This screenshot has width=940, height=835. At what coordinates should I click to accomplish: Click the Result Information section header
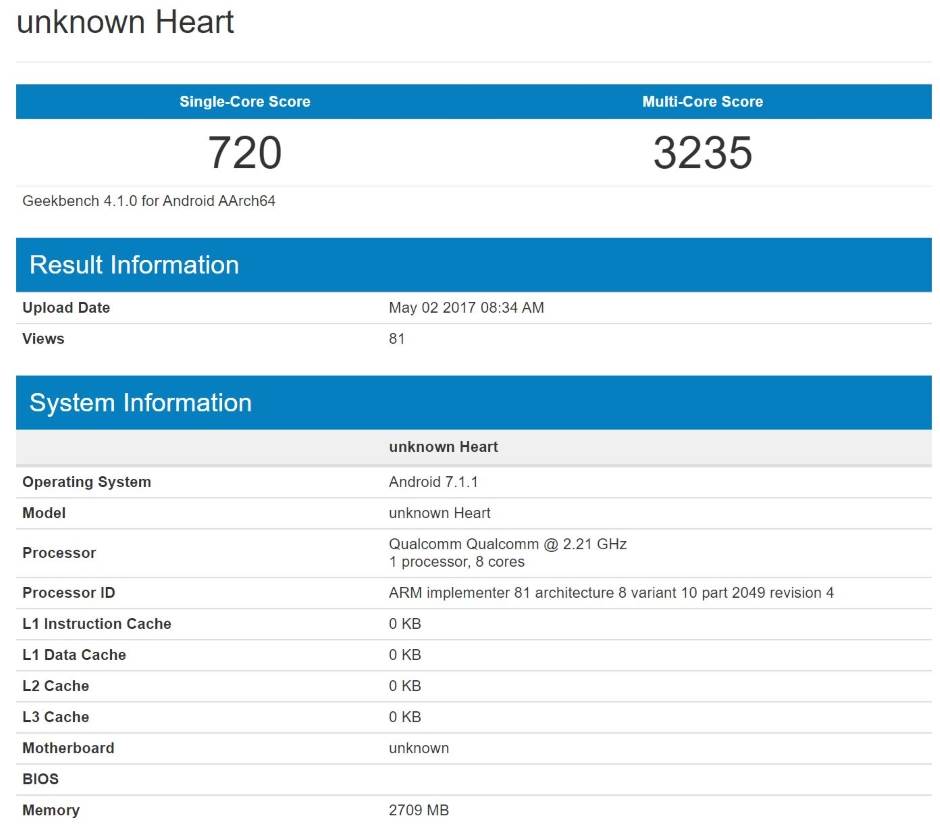pyautogui.click(x=134, y=264)
